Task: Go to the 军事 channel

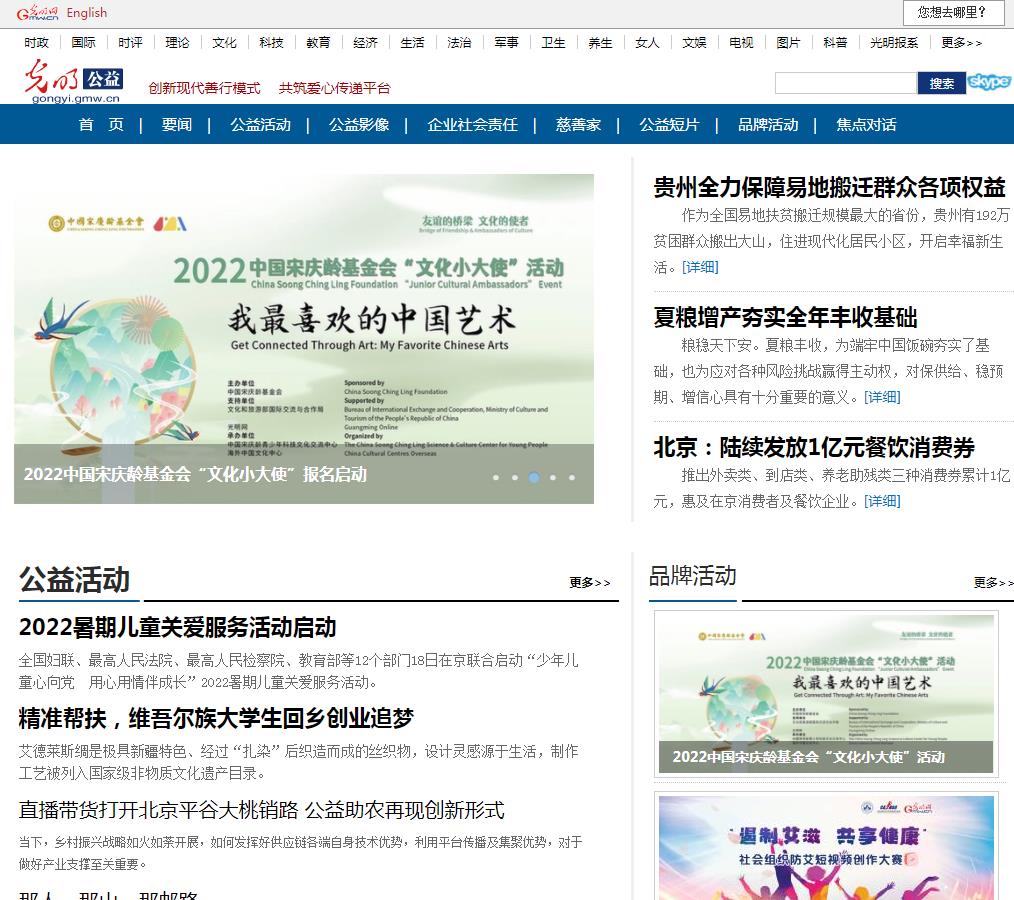Action: coord(506,43)
